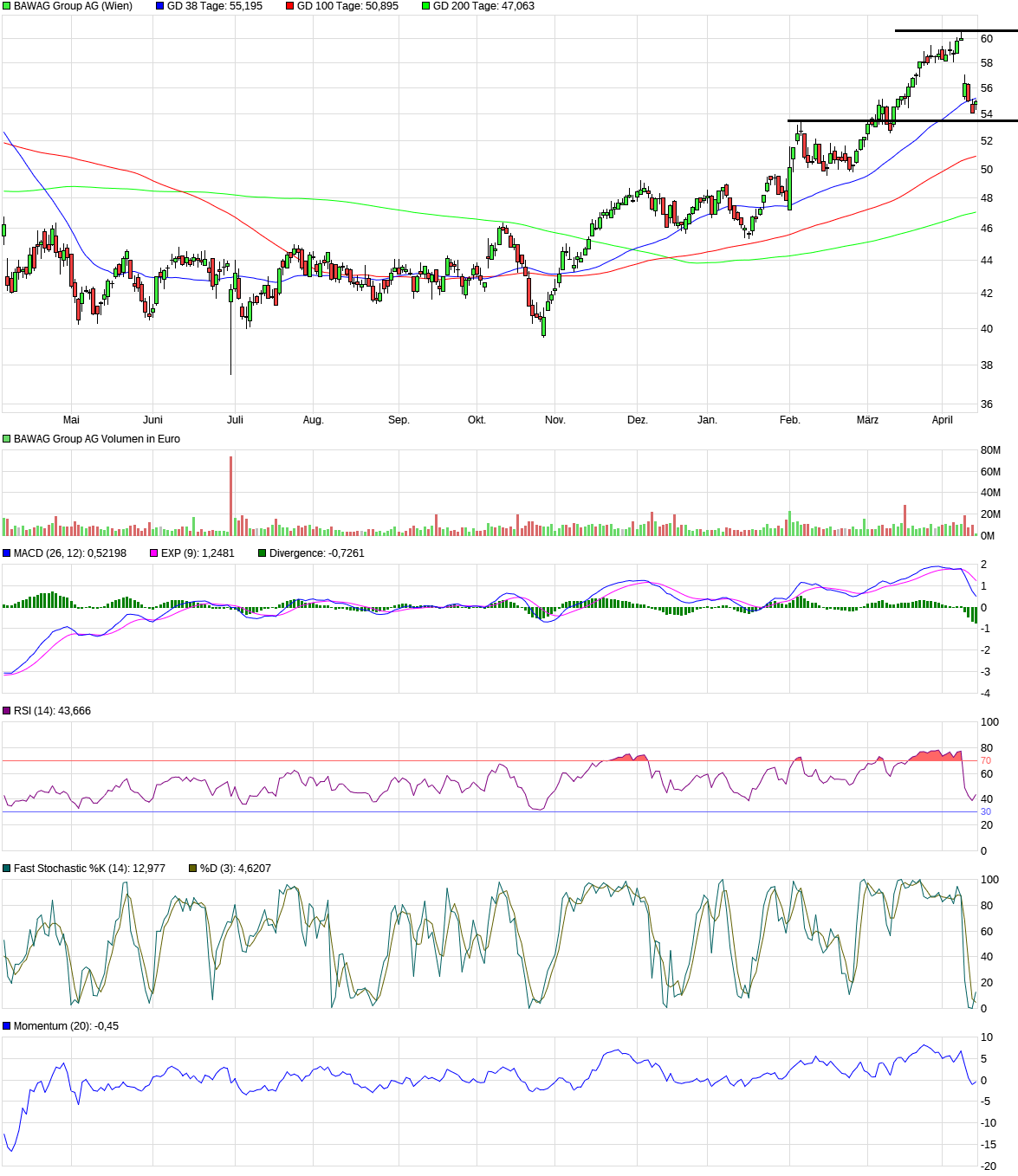Select the April label on the time axis
1018x1176 pixels.
coord(942,420)
